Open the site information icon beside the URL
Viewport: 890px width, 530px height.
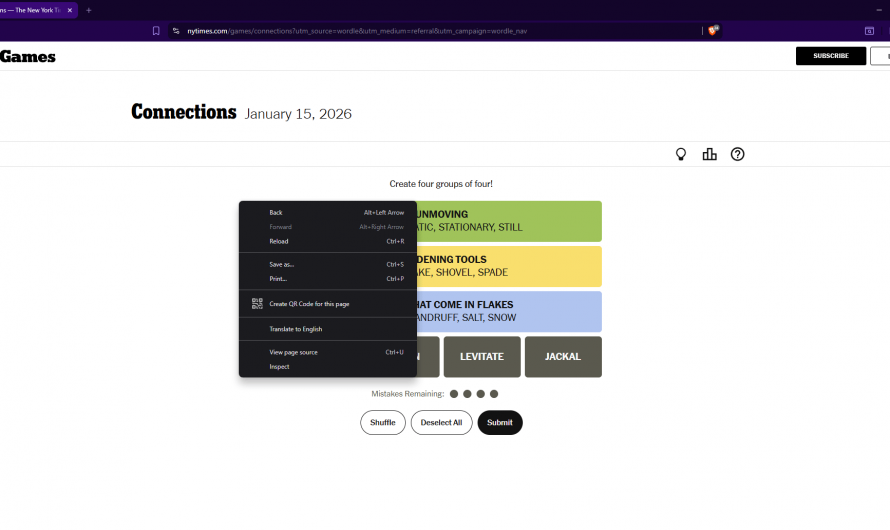176,31
